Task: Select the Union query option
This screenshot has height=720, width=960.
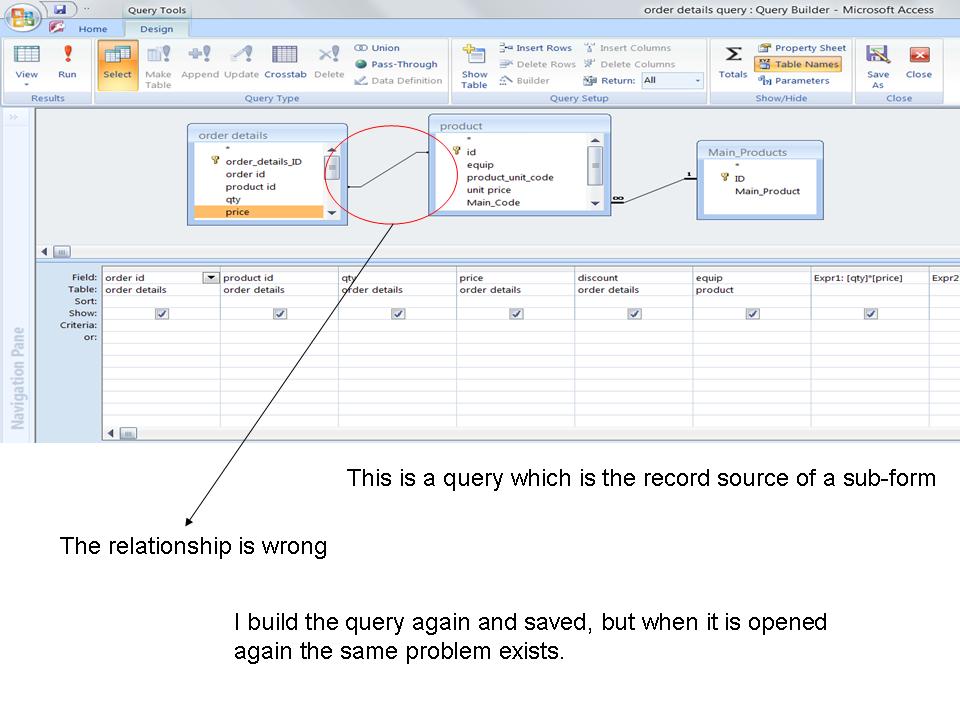Action: [377, 48]
